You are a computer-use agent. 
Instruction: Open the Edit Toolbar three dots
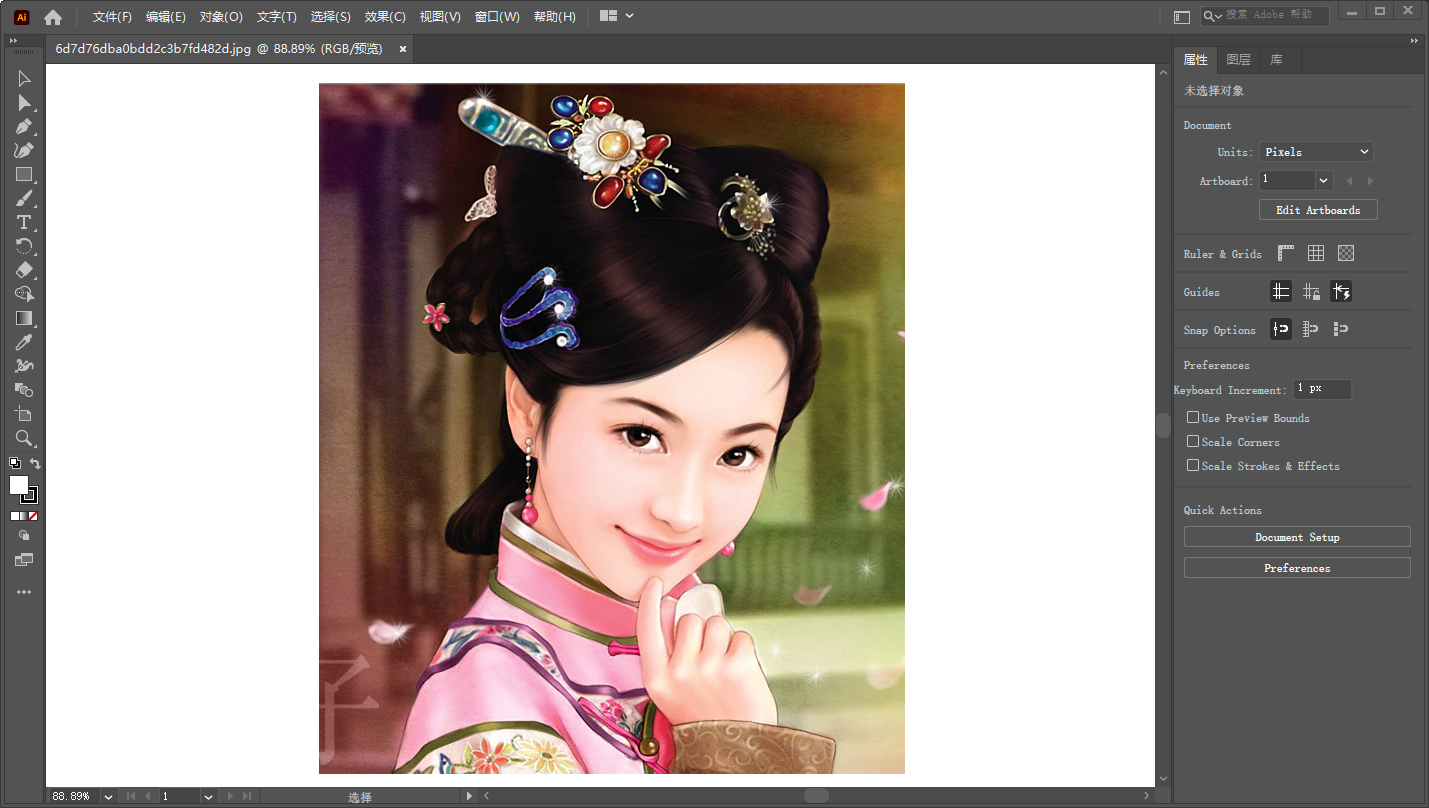(x=24, y=592)
